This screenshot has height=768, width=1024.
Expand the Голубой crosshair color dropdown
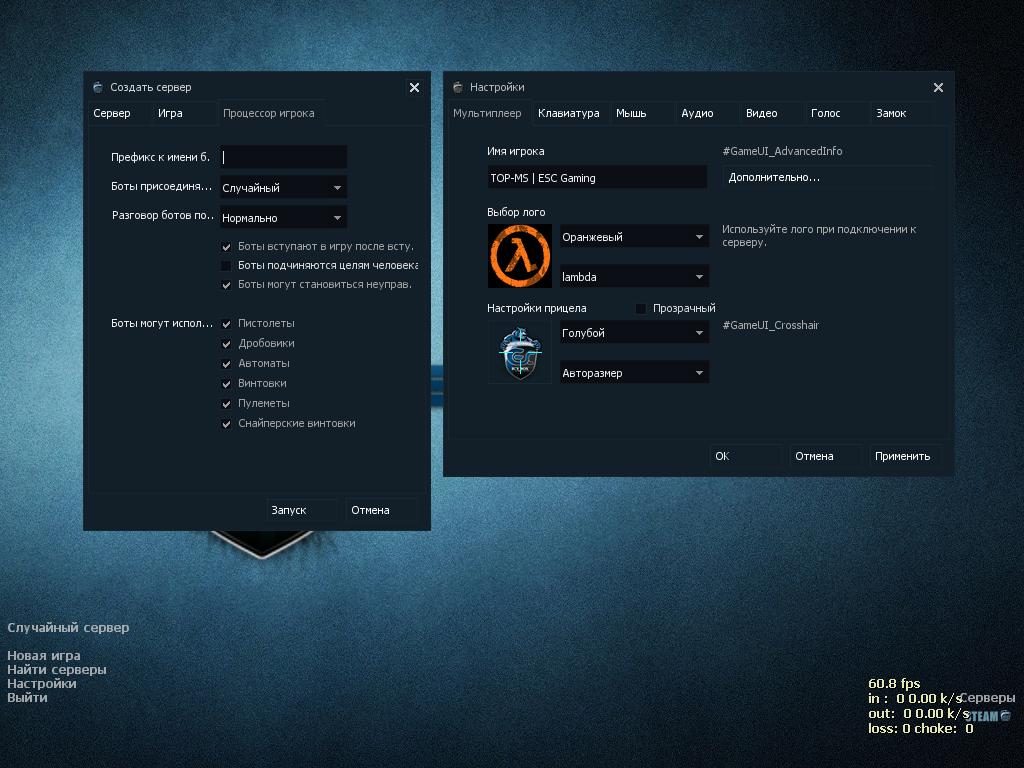pos(633,333)
